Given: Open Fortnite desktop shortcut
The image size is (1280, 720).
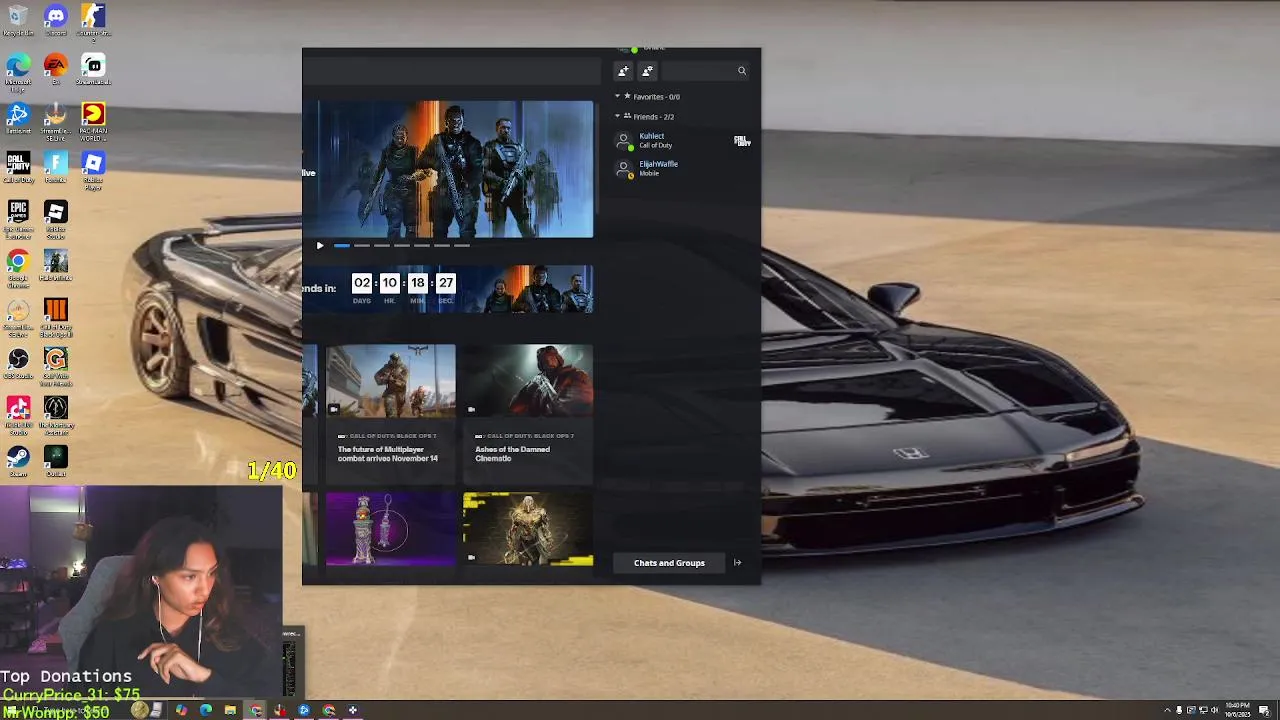Looking at the screenshot, I should click(56, 167).
